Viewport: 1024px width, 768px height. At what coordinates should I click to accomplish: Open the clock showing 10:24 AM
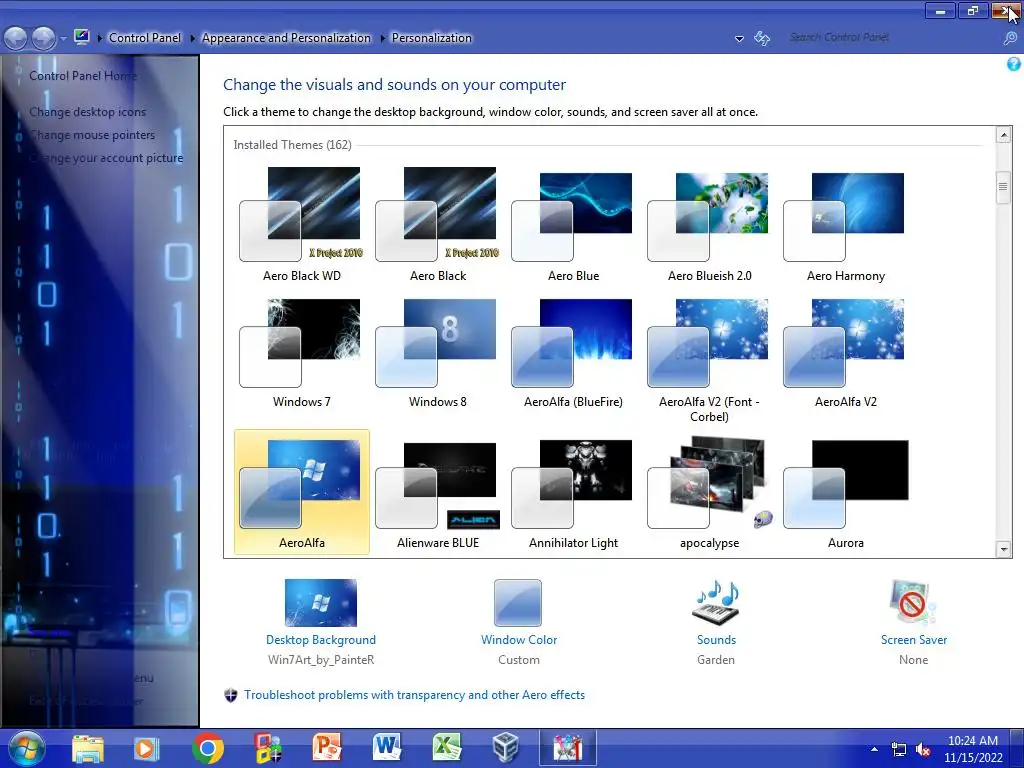coord(973,749)
